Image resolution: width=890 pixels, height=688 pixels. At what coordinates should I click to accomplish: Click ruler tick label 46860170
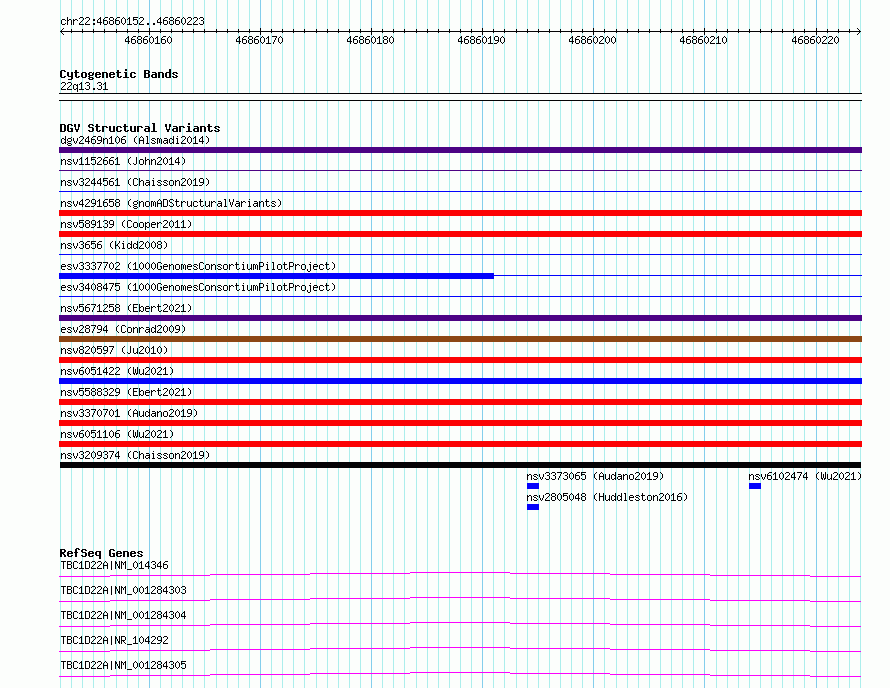(x=259, y=40)
